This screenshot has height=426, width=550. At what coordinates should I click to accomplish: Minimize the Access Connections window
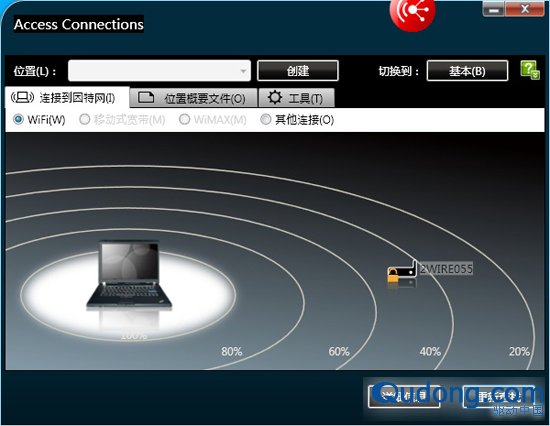(x=494, y=9)
